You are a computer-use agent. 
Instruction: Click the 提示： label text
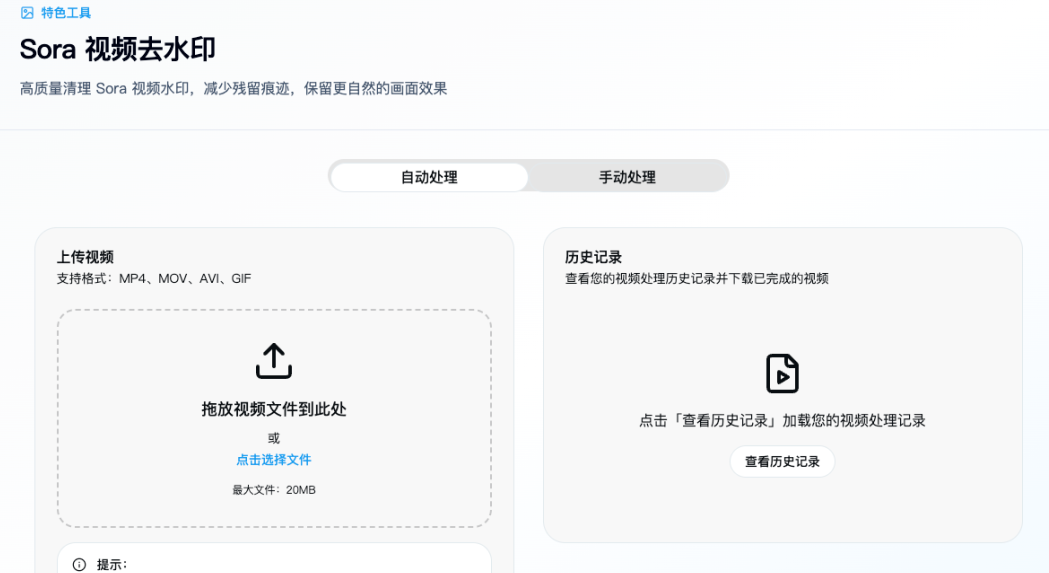pyautogui.click(x=112, y=565)
